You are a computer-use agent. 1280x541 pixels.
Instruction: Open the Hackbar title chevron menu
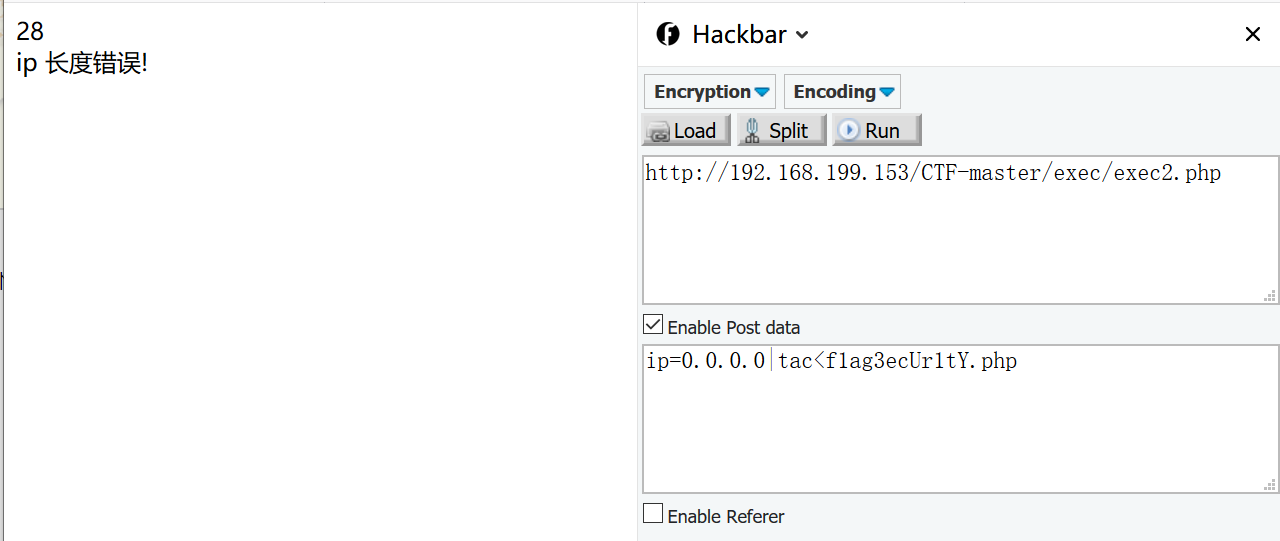coord(802,35)
